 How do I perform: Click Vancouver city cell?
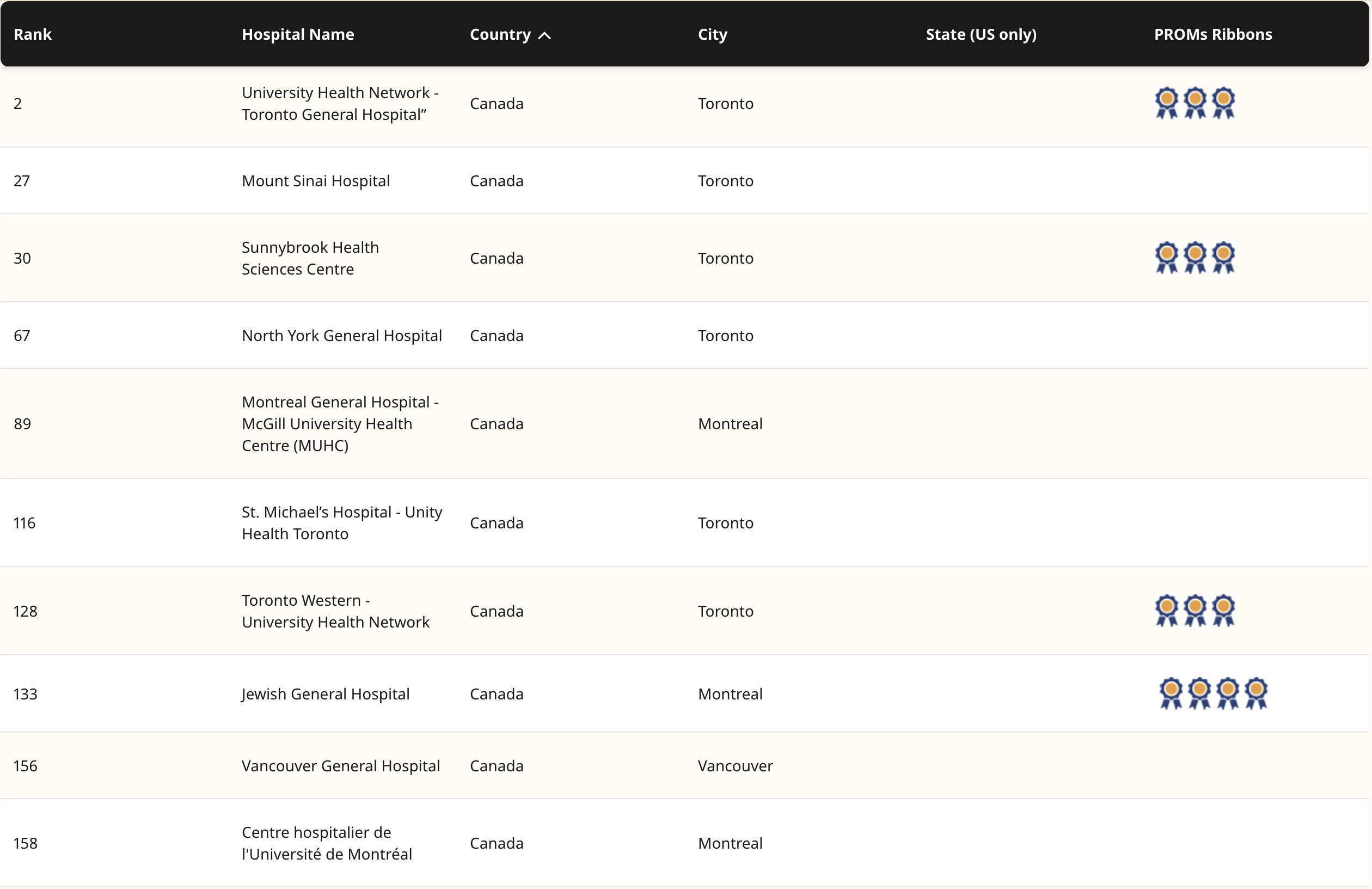(x=736, y=765)
